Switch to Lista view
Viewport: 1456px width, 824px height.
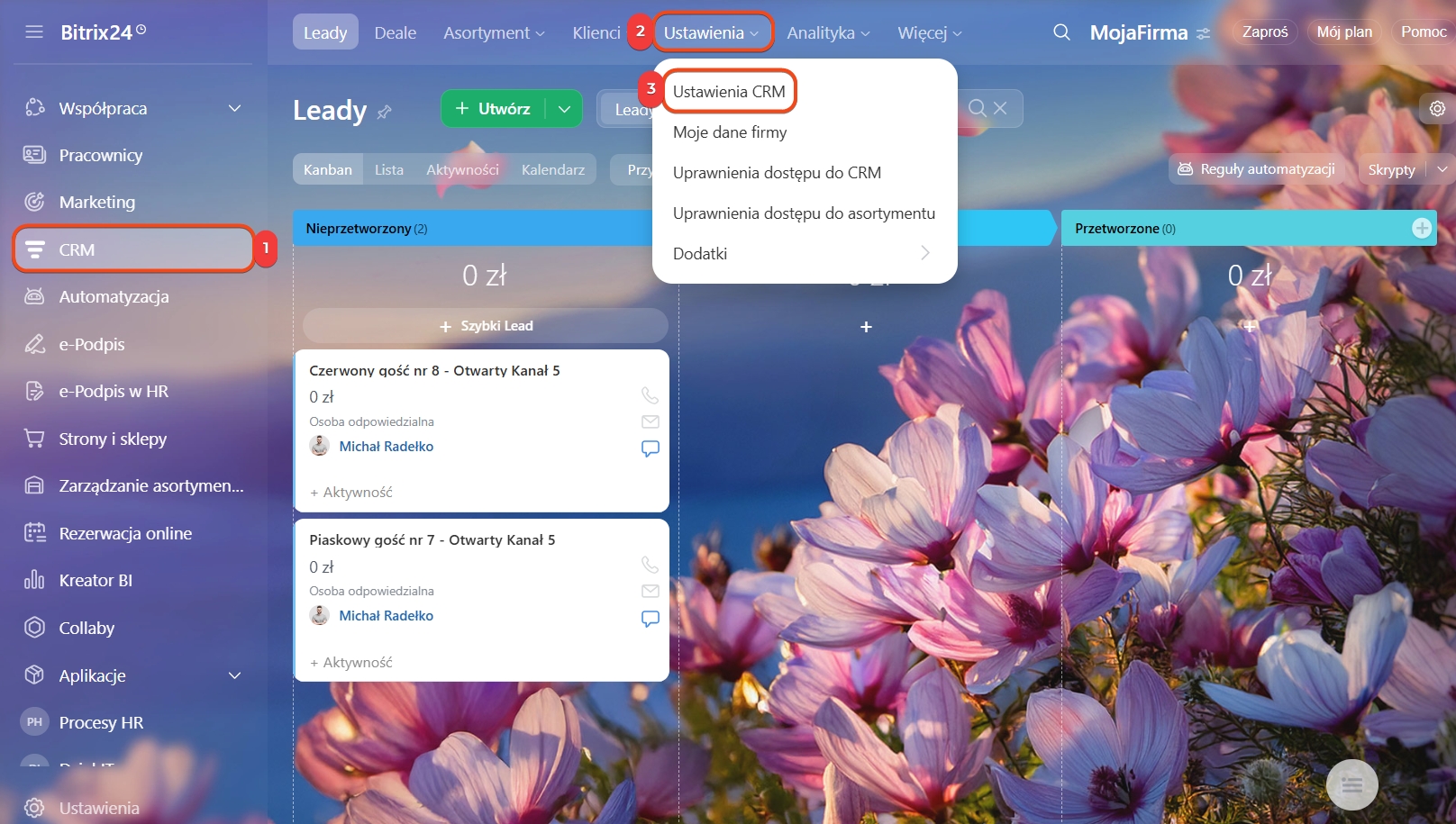(389, 169)
